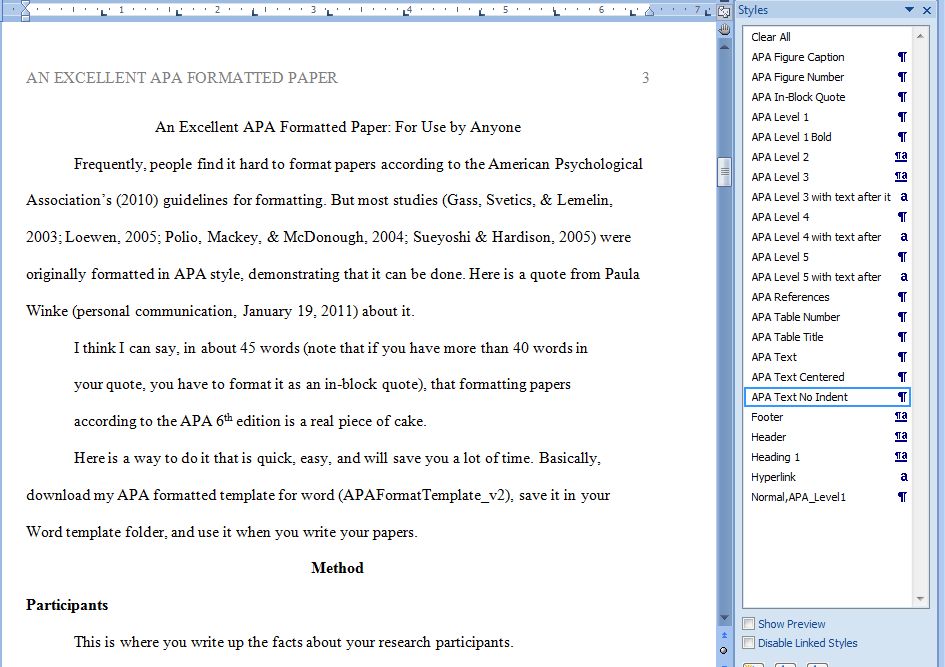Tick the Disable Linked Styles checkbox
Screen dimensions: 945x667
pyautogui.click(x=749, y=643)
